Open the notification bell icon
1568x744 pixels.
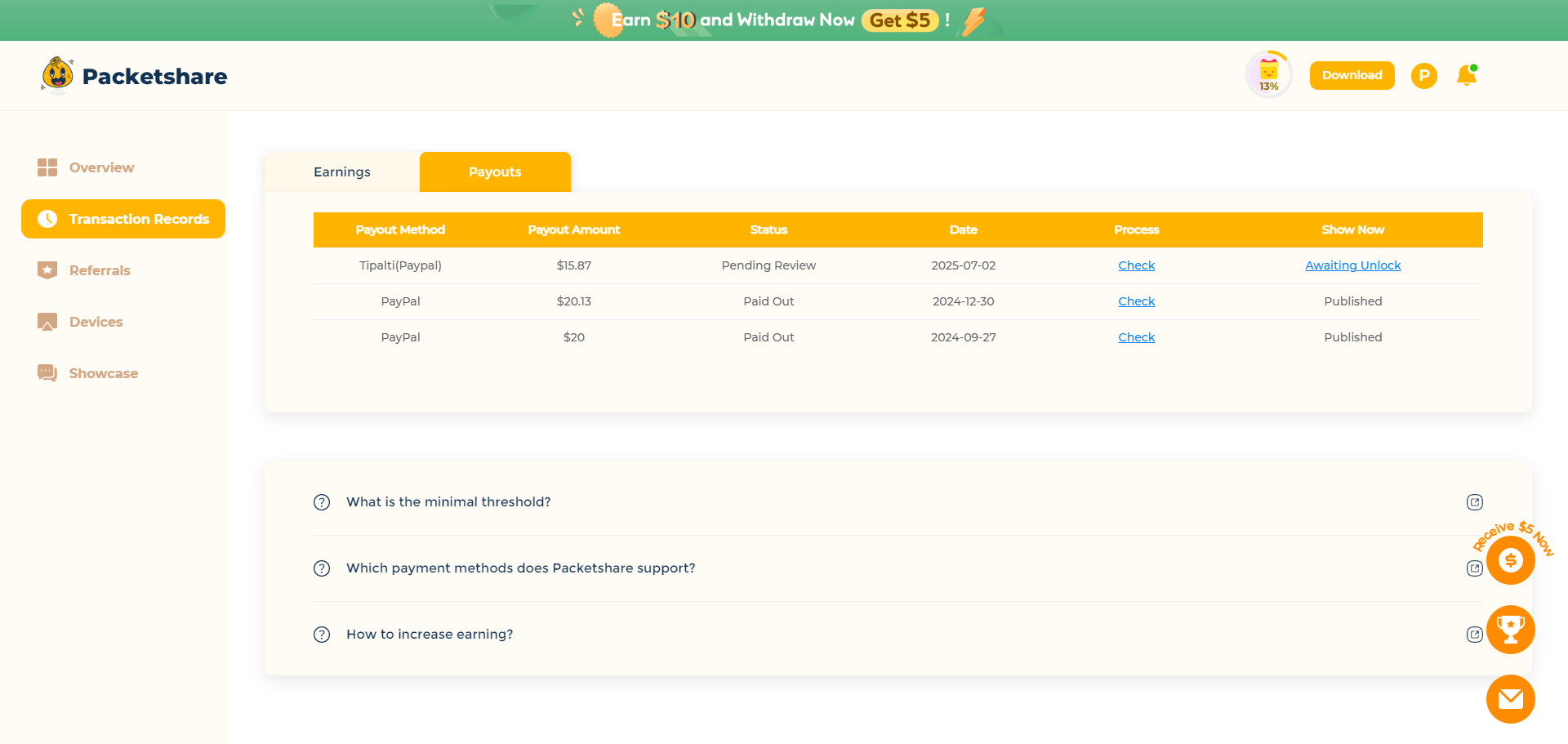point(1467,75)
